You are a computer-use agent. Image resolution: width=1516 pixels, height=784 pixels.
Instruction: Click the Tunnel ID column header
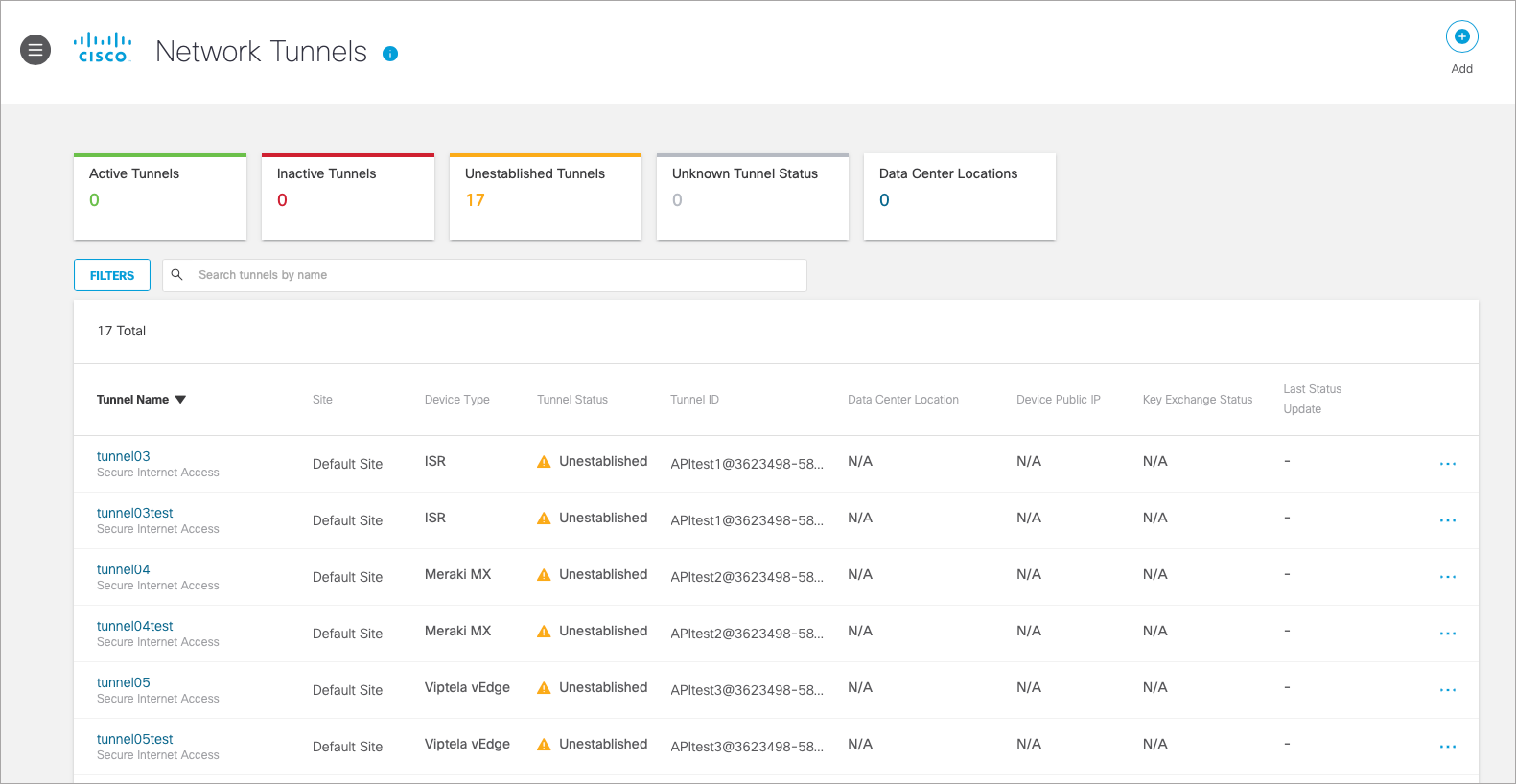[x=694, y=400]
